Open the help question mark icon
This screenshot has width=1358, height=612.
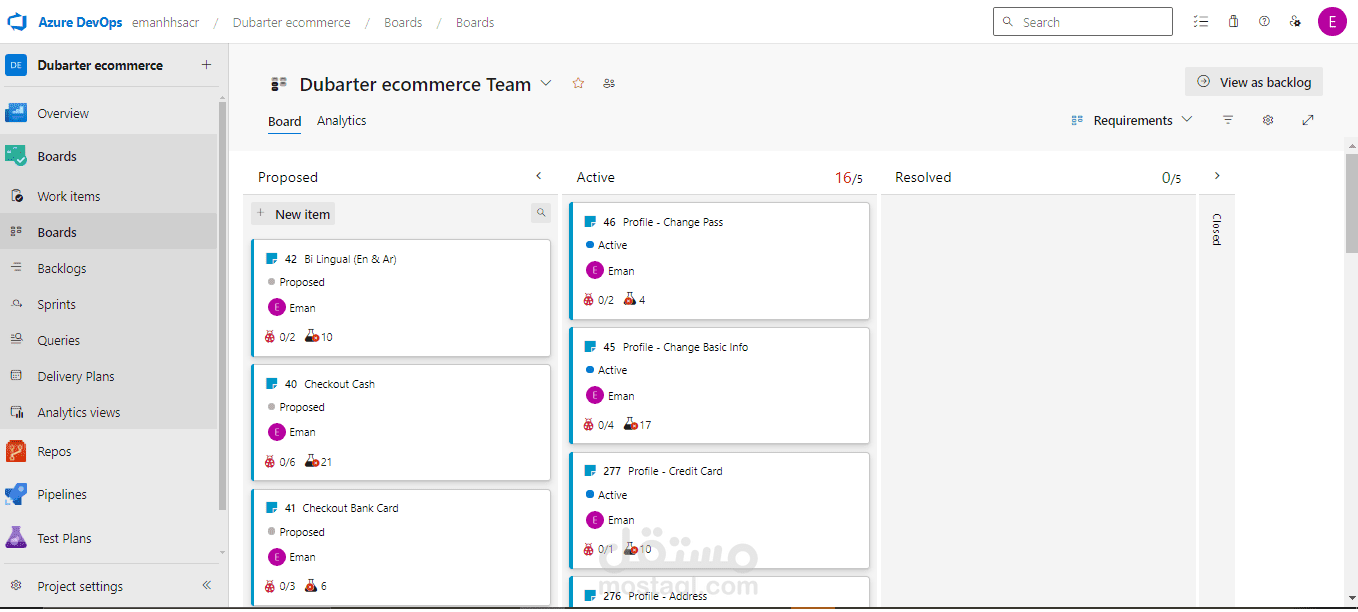point(1264,22)
